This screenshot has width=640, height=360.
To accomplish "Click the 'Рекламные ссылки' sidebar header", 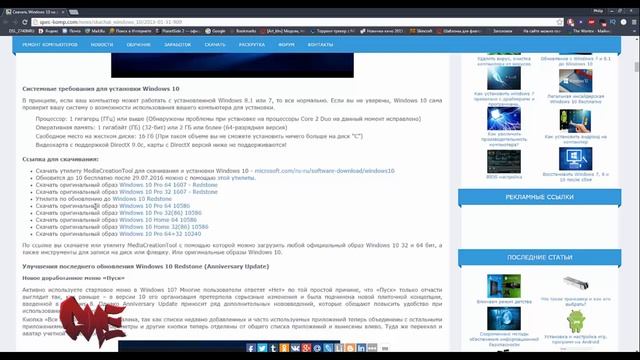I will (x=540, y=197).
